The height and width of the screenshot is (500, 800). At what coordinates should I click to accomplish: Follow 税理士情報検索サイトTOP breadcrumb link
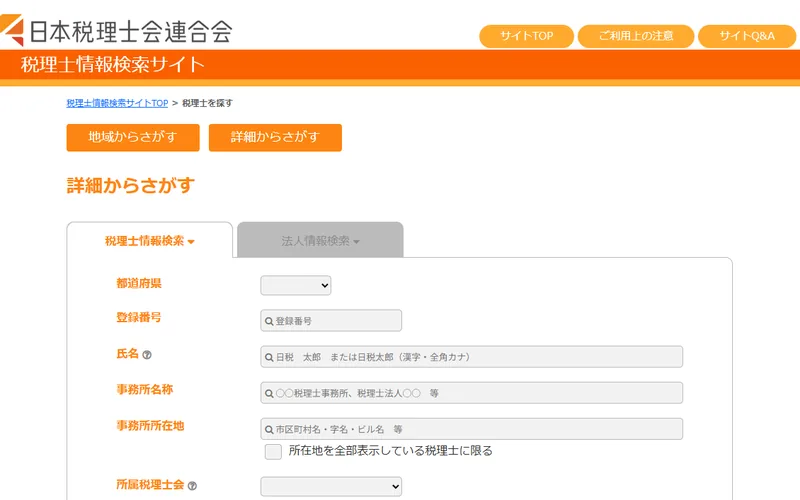[x=117, y=103]
